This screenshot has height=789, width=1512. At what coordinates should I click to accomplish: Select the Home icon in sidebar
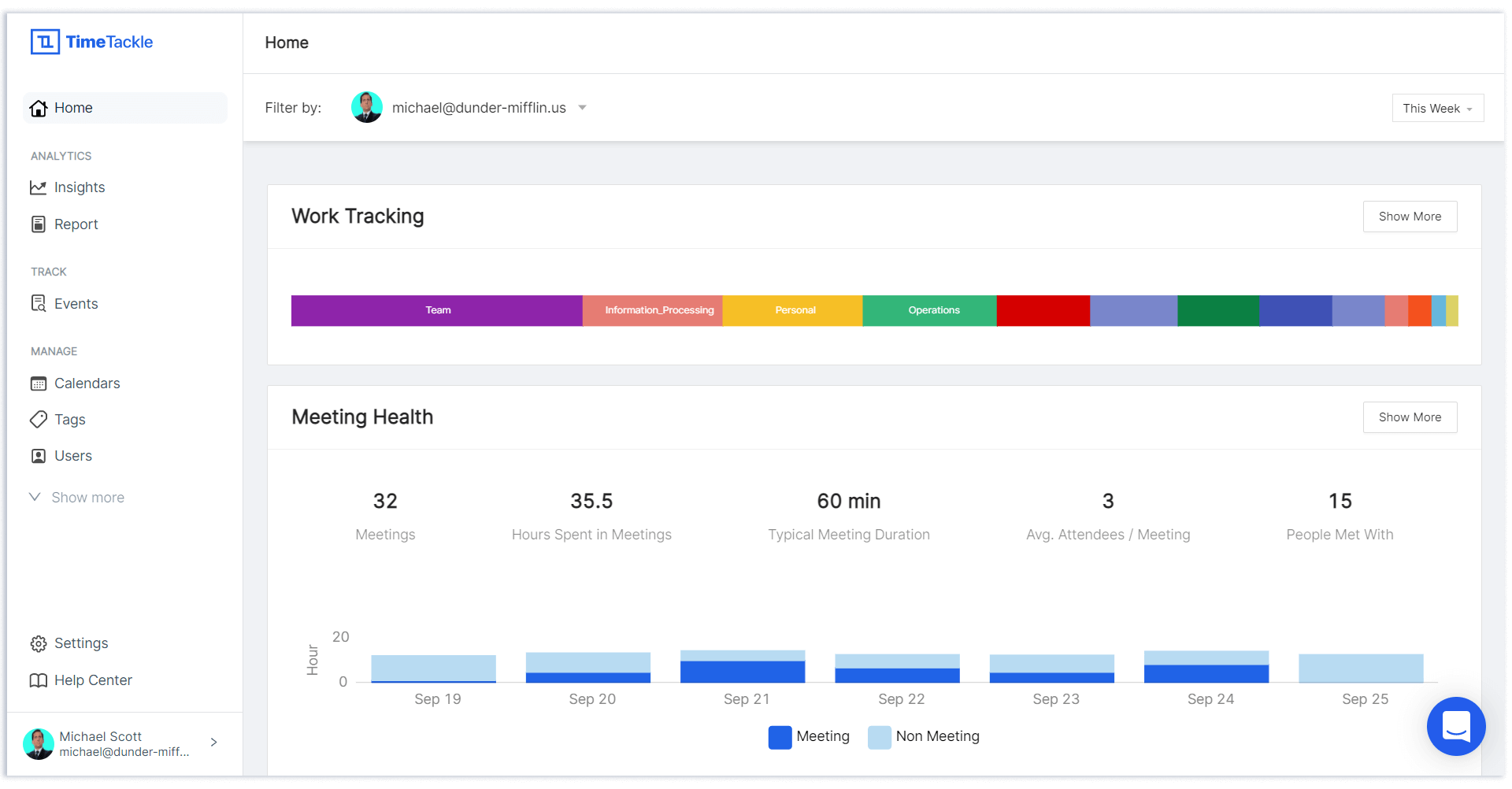[38, 108]
